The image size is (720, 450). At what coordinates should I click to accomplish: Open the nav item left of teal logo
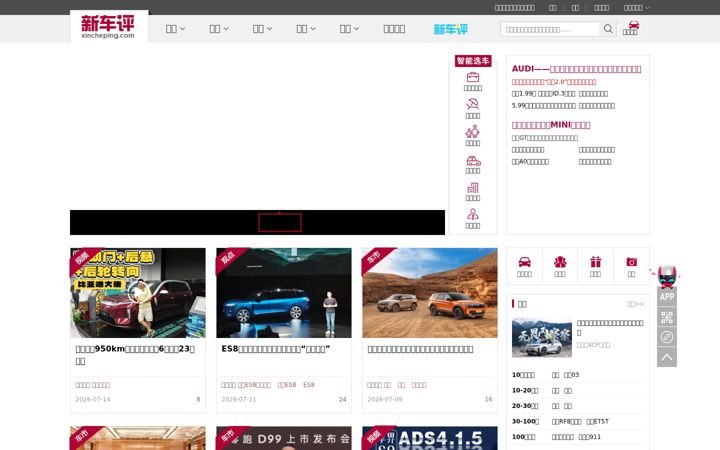394,29
